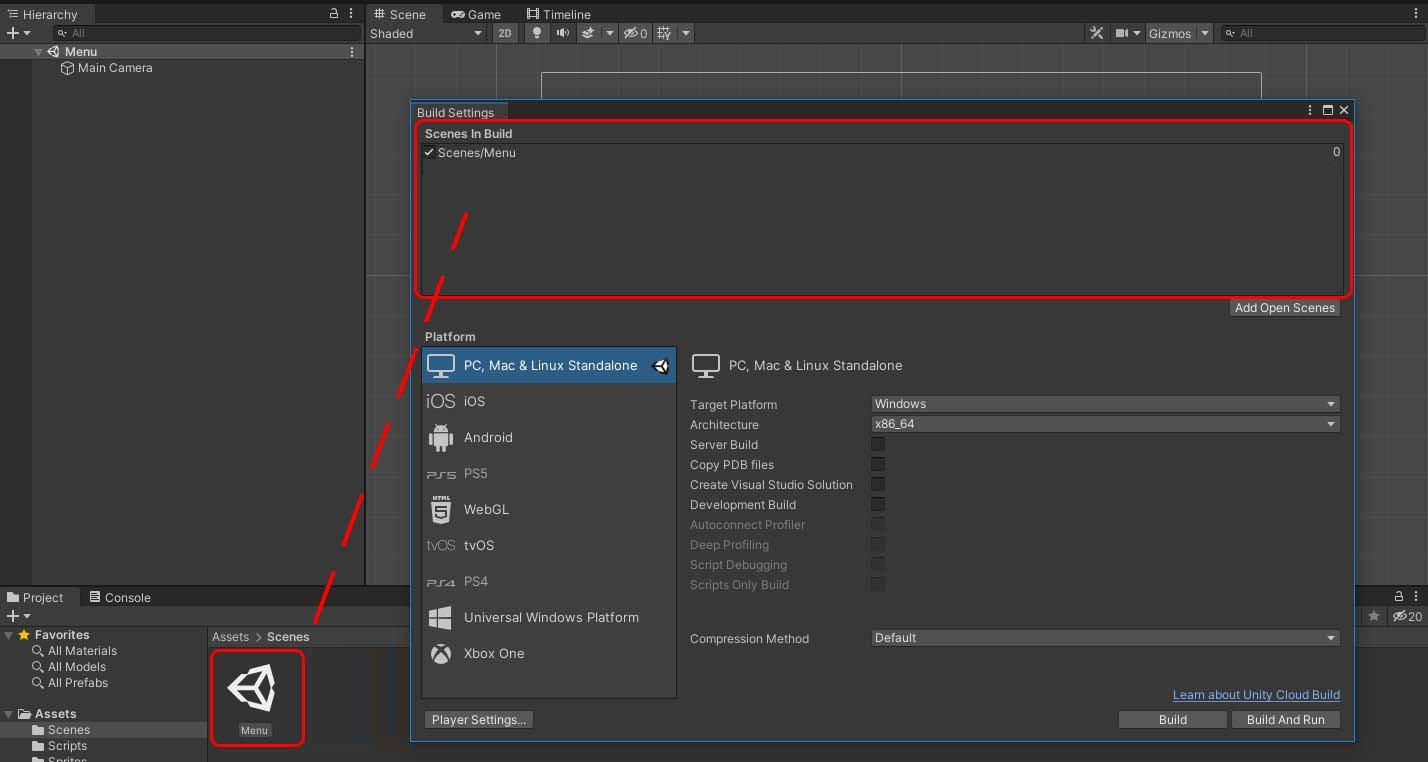Select the iOS platform

pyautogui.click(x=549, y=401)
